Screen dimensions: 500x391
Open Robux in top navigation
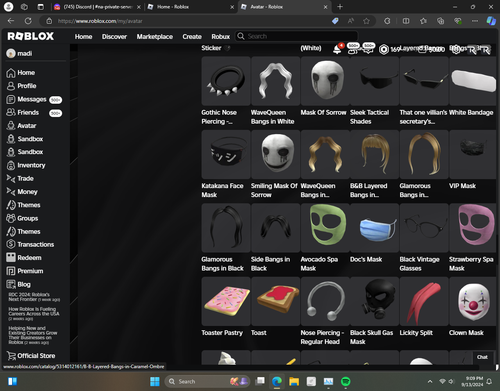(x=221, y=37)
